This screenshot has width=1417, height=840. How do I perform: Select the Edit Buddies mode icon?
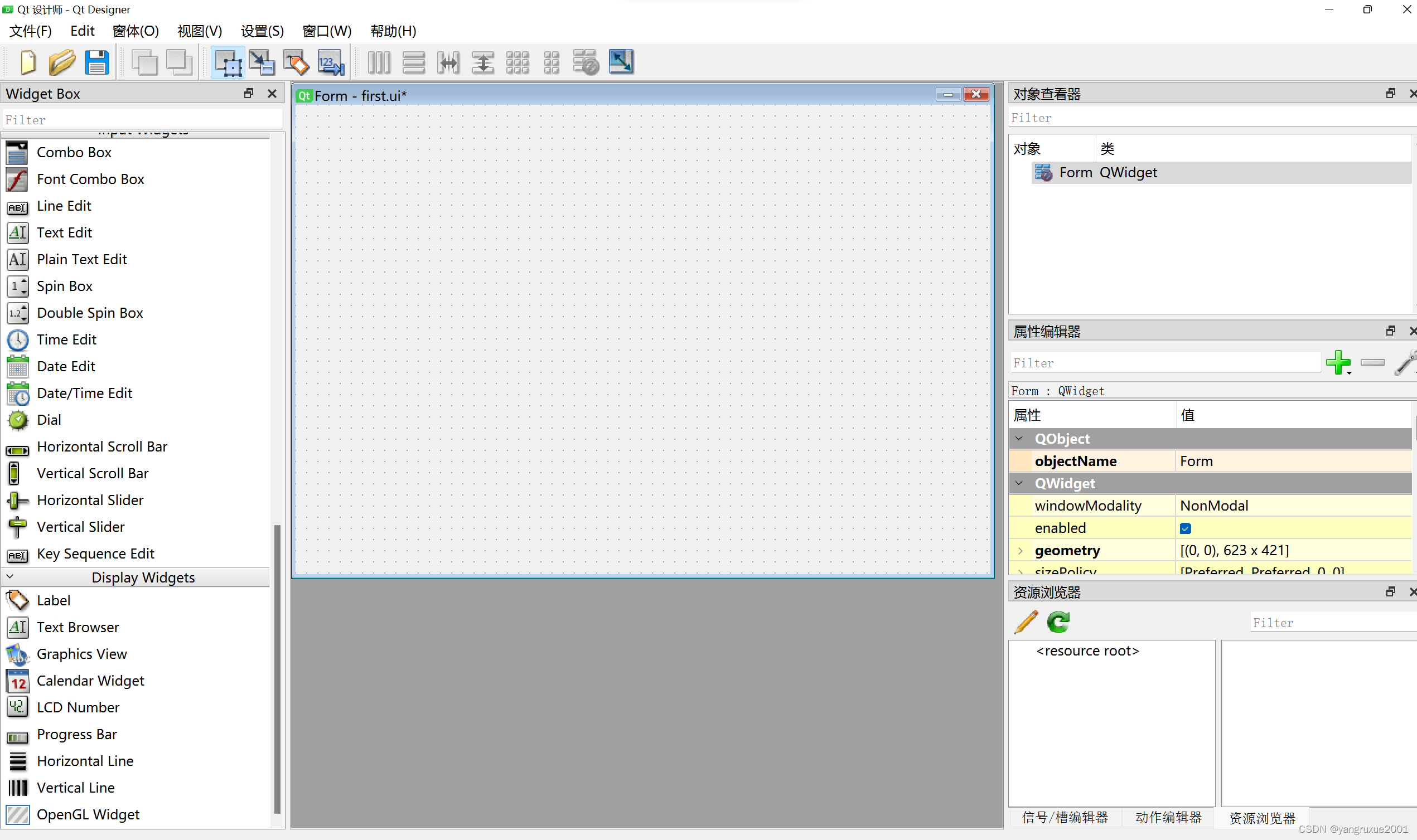click(296, 62)
